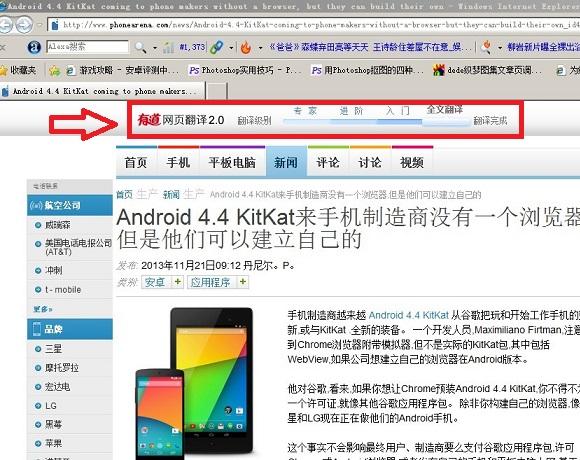The height and width of the screenshot is (460, 580).
Task: Click the 应用程序 category tag
Action: pos(210,282)
